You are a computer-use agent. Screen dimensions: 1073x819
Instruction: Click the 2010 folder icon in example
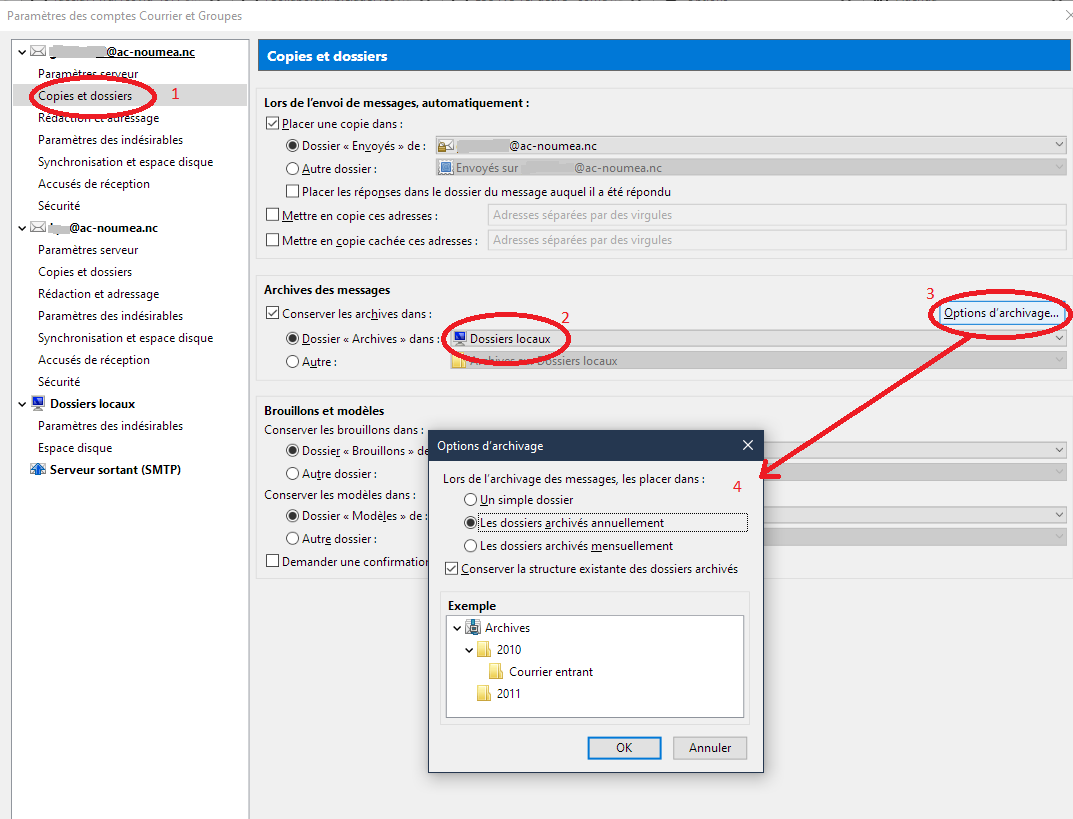[484, 650]
